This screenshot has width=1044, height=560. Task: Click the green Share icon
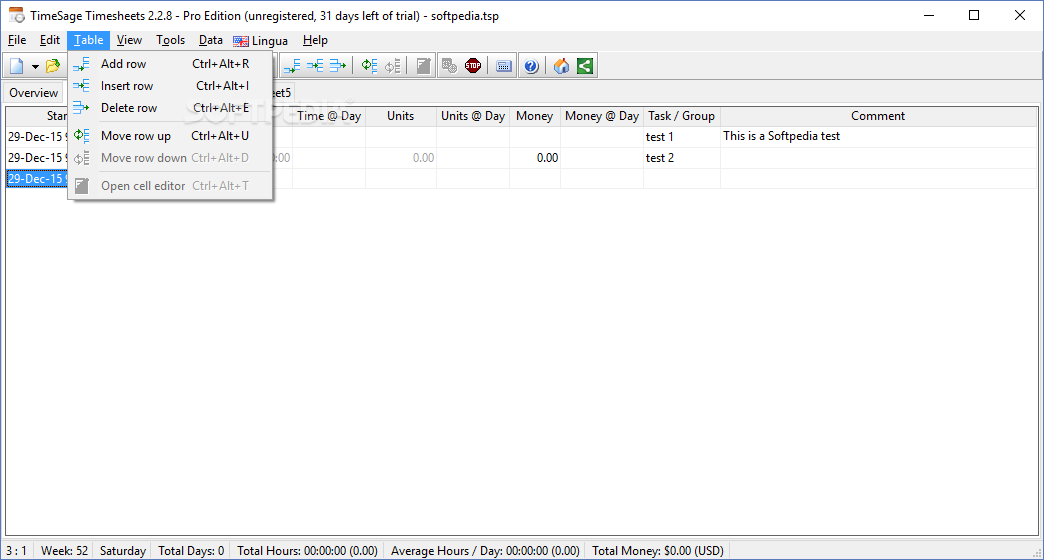click(585, 66)
